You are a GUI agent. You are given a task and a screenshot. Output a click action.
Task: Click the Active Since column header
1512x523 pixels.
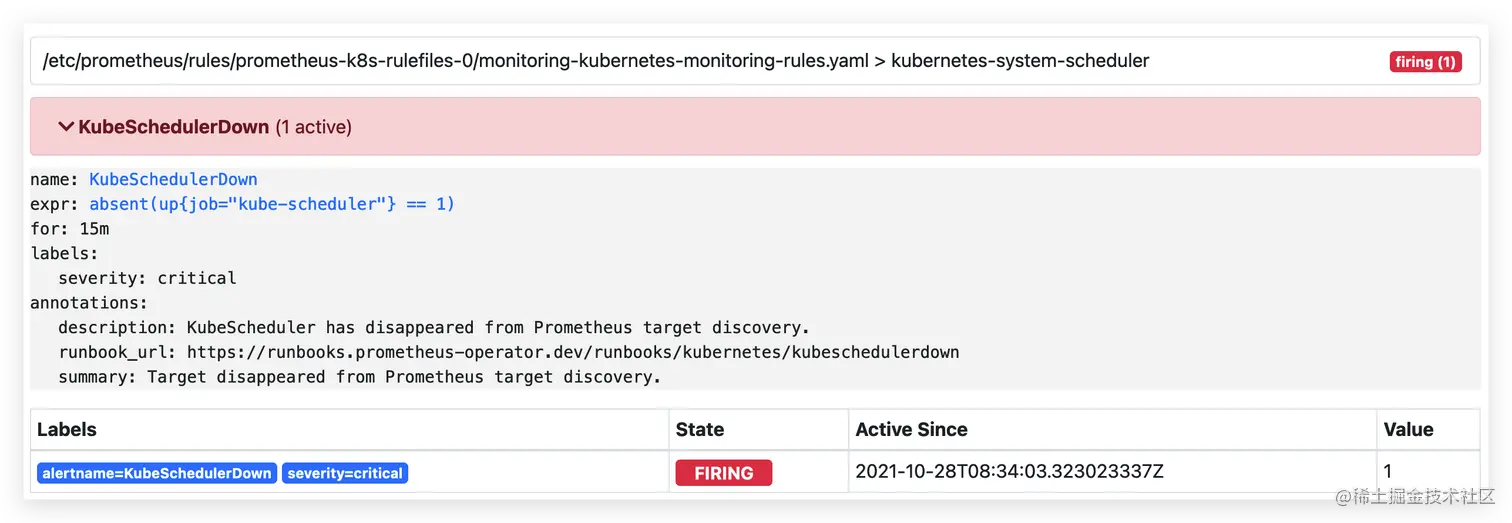911,430
